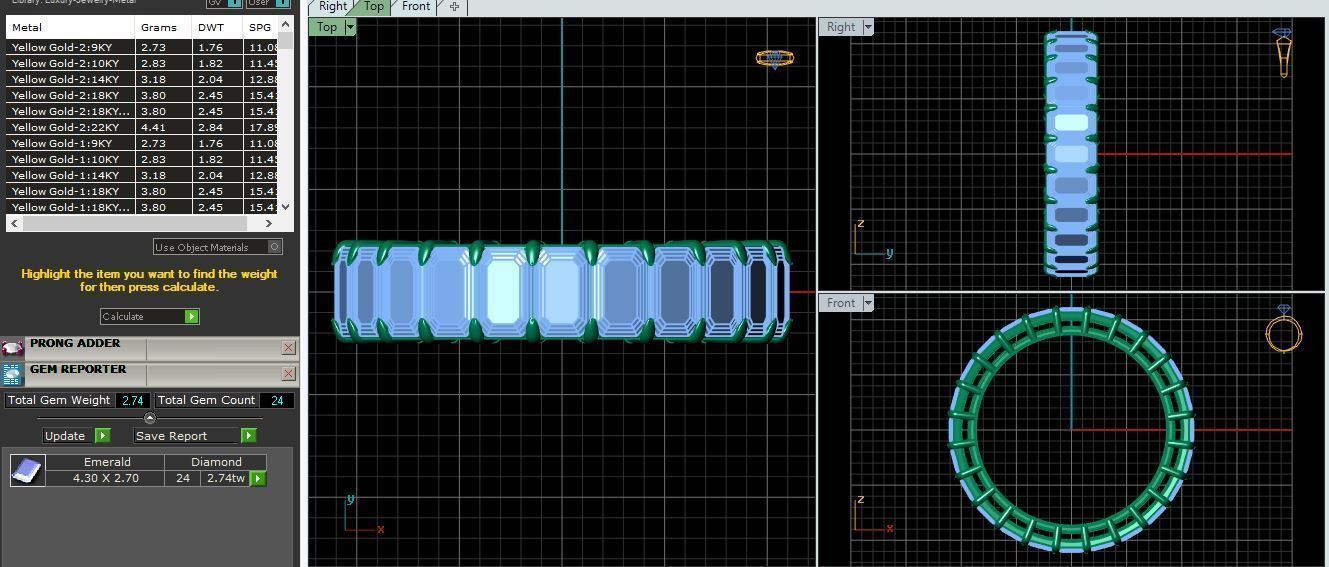Click the green arrow next to Update
This screenshot has height=567, width=1329.
[102, 436]
